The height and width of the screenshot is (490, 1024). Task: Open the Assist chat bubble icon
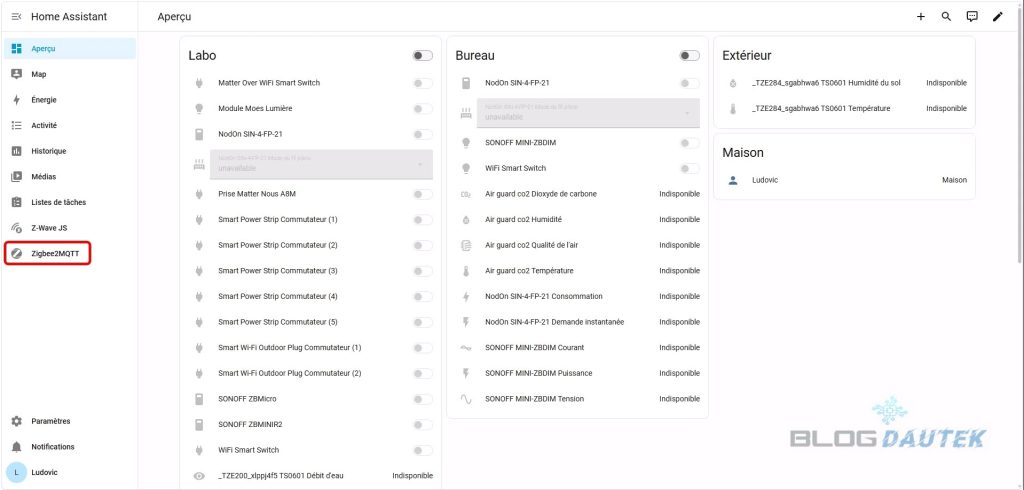(x=972, y=17)
